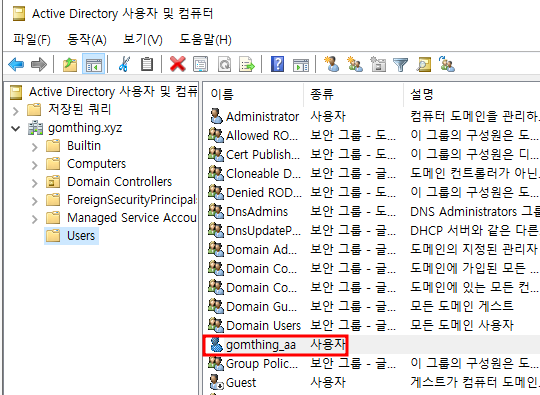Toggle the console tree pane icon
The image size is (540, 395).
pyautogui.click(x=93, y=64)
